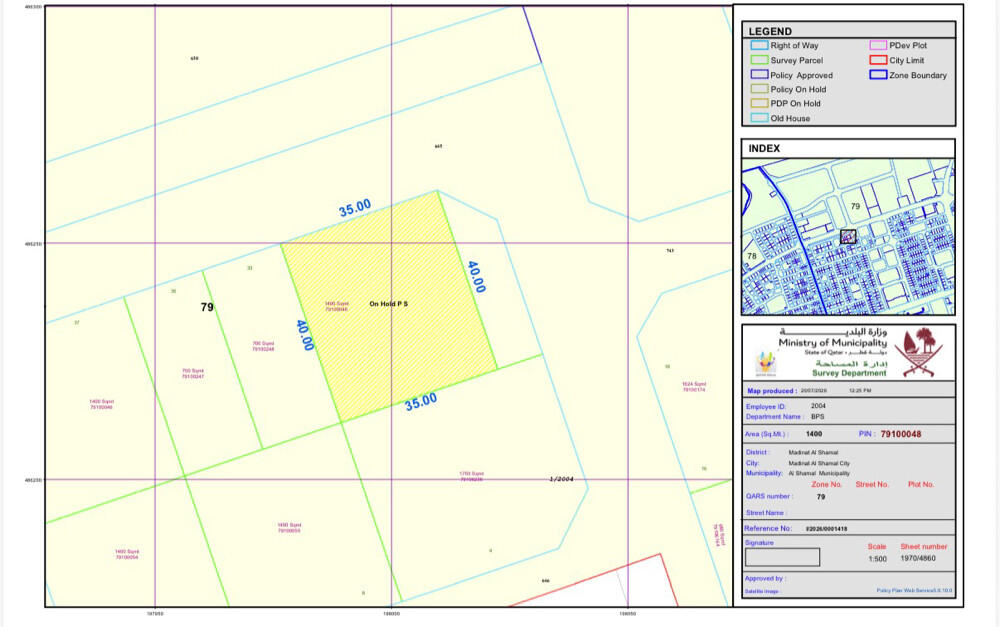This screenshot has height=627, width=1000.
Task: Click the Zone Boundary legend swatch
Action: pos(878,75)
